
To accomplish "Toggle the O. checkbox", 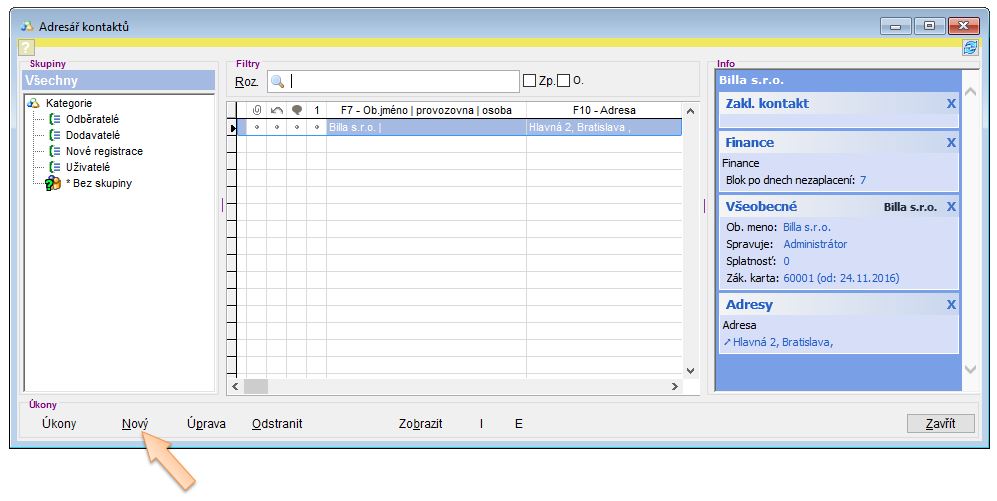I will click(564, 81).
